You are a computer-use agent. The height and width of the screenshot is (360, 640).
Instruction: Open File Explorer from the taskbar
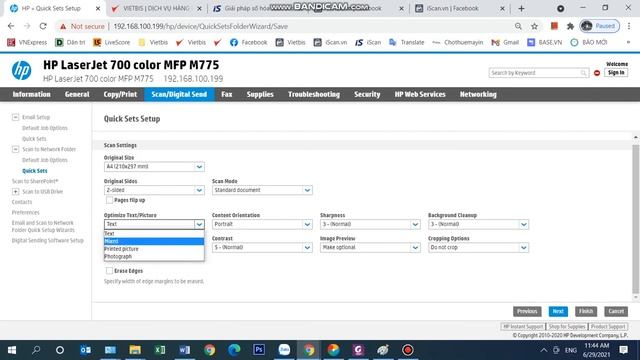pos(135,350)
